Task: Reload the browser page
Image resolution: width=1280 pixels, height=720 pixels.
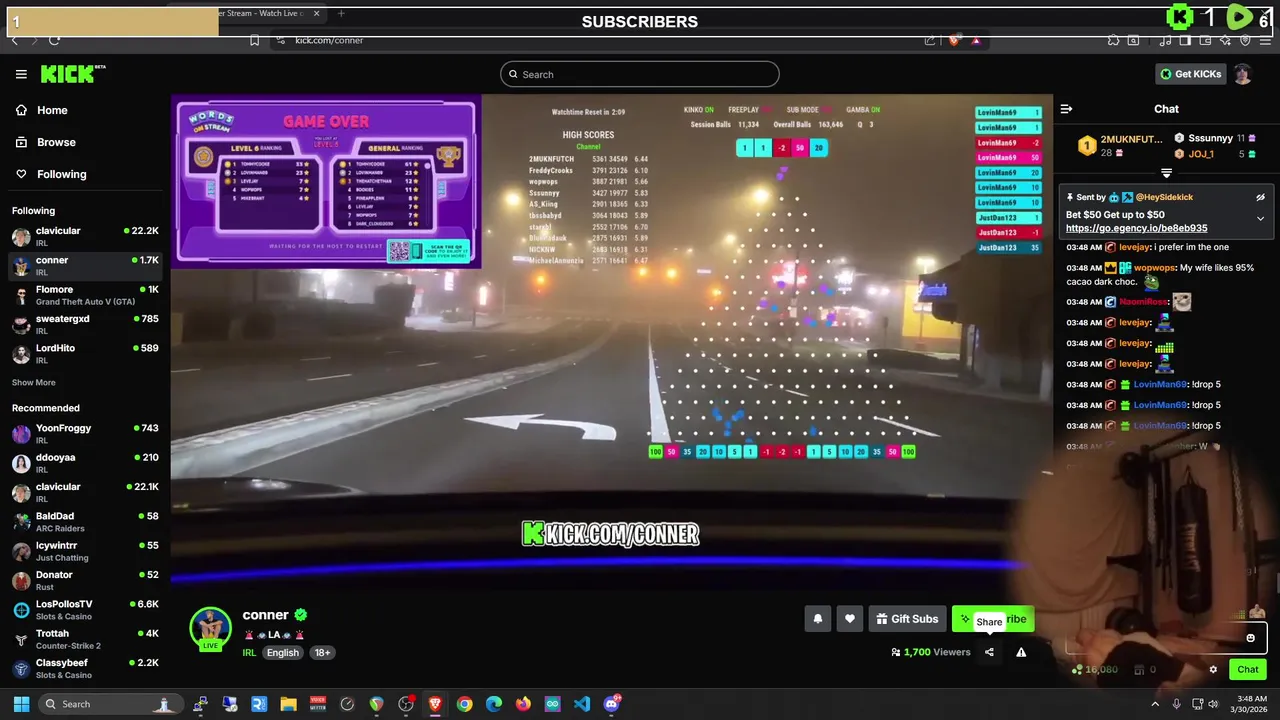Action: tap(54, 40)
